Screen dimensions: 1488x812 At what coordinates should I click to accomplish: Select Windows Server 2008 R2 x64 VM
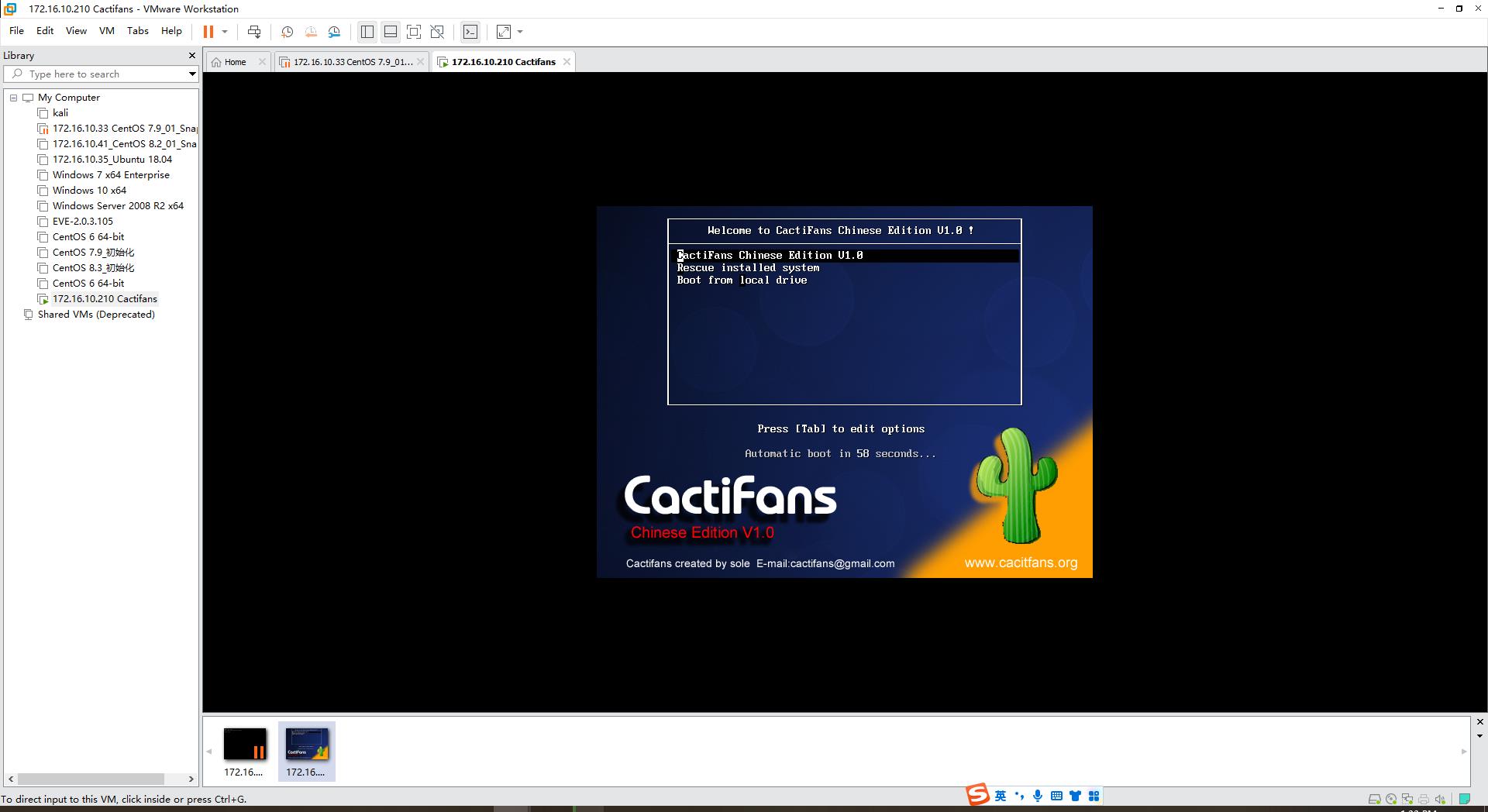pyautogui.click(x=118, y=206)
